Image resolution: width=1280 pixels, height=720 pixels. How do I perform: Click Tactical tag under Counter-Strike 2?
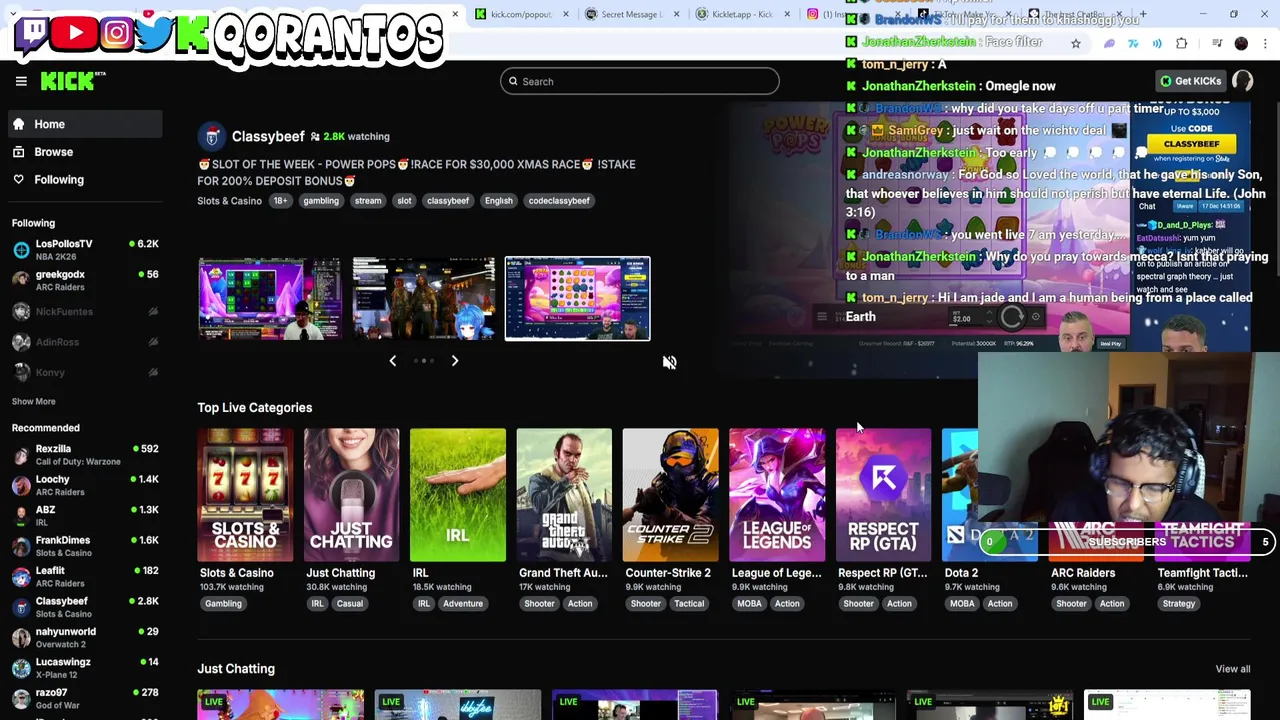click(688, 604)
